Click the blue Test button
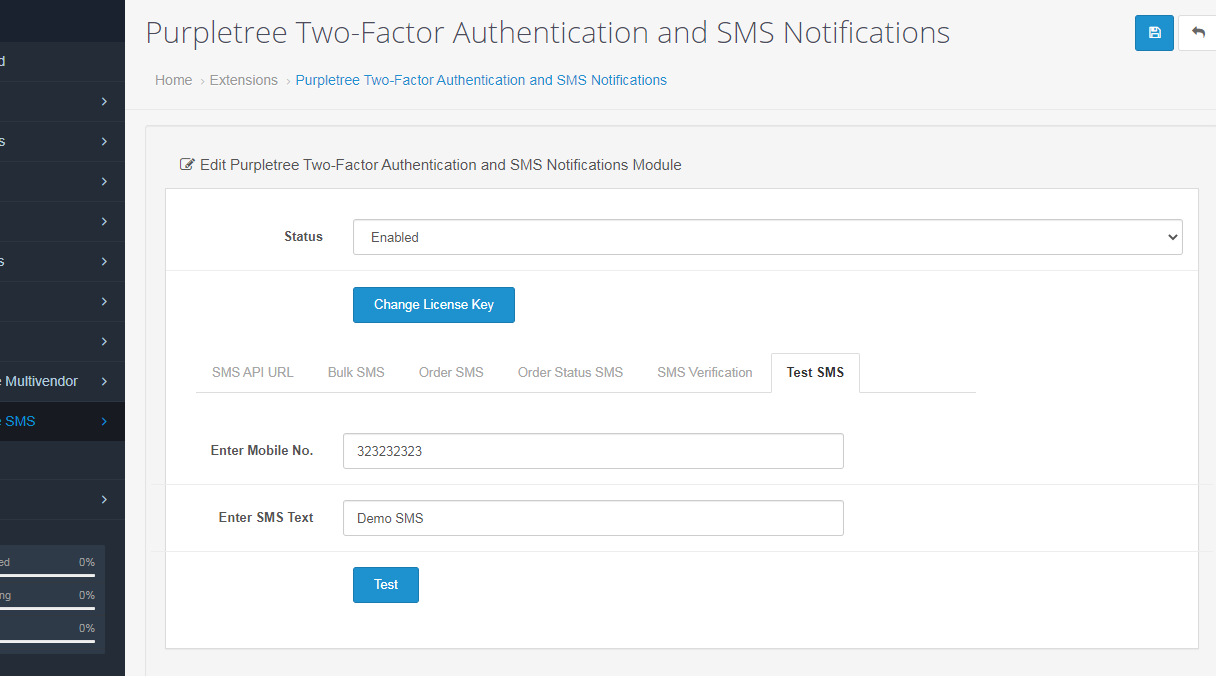 386,585
